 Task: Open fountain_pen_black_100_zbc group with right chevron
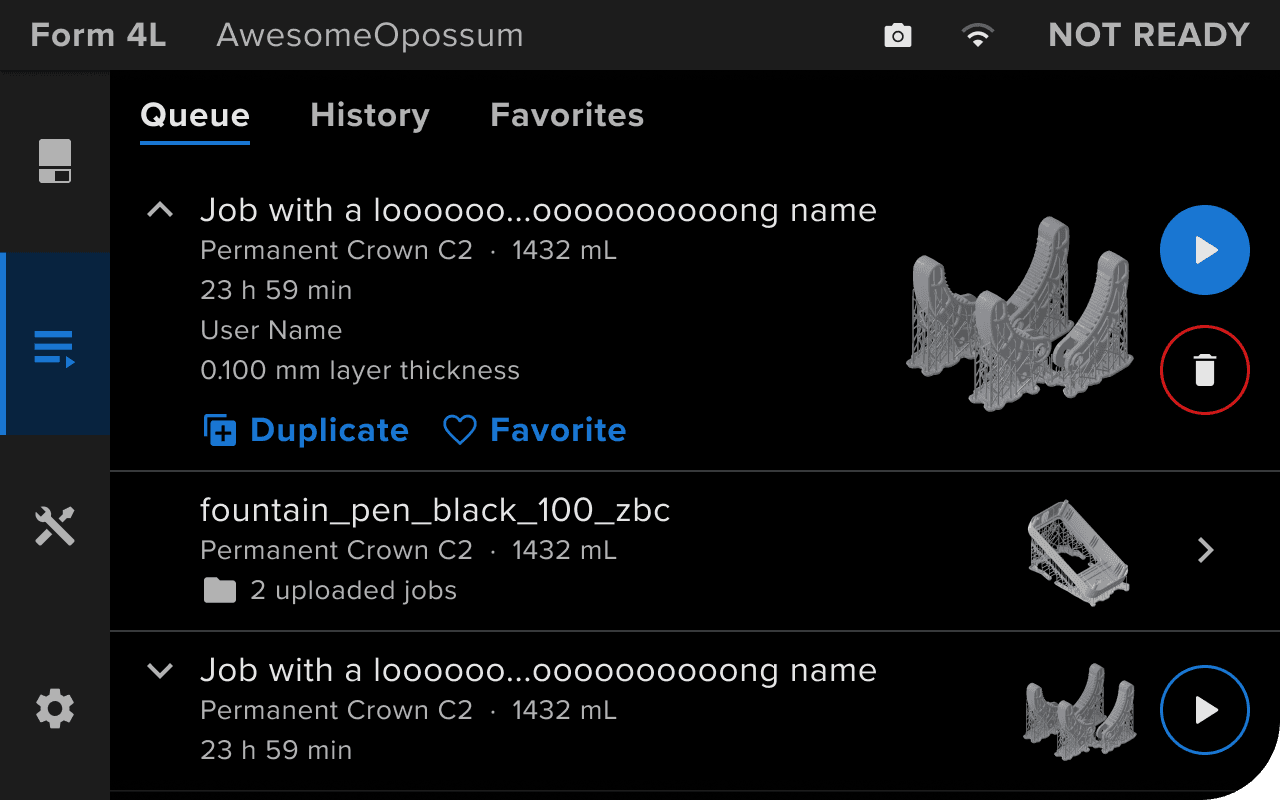pyautogui.click(x=1206, y=550)
